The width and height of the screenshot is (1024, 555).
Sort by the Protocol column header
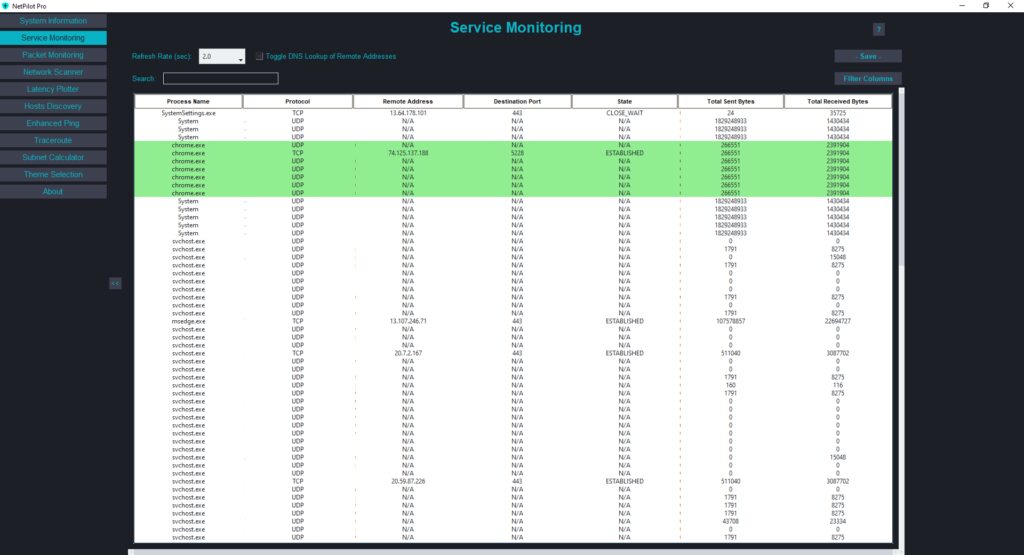[298, 101]
